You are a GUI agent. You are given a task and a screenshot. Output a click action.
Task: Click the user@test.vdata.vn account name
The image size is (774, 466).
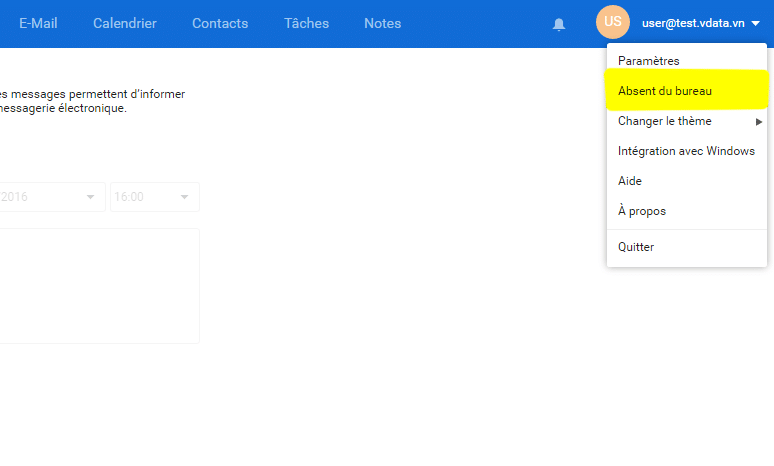pos(692,23)
